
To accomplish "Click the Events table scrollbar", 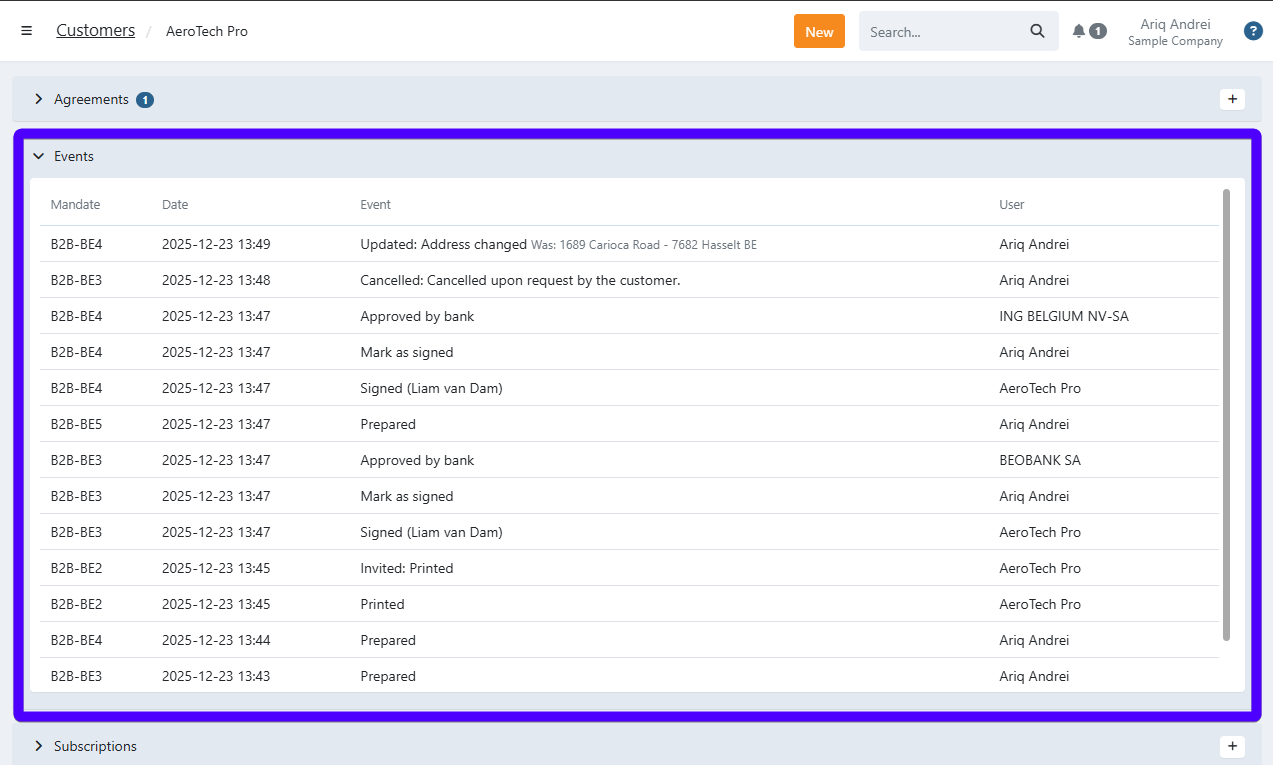I will (x=1226, y=414).
